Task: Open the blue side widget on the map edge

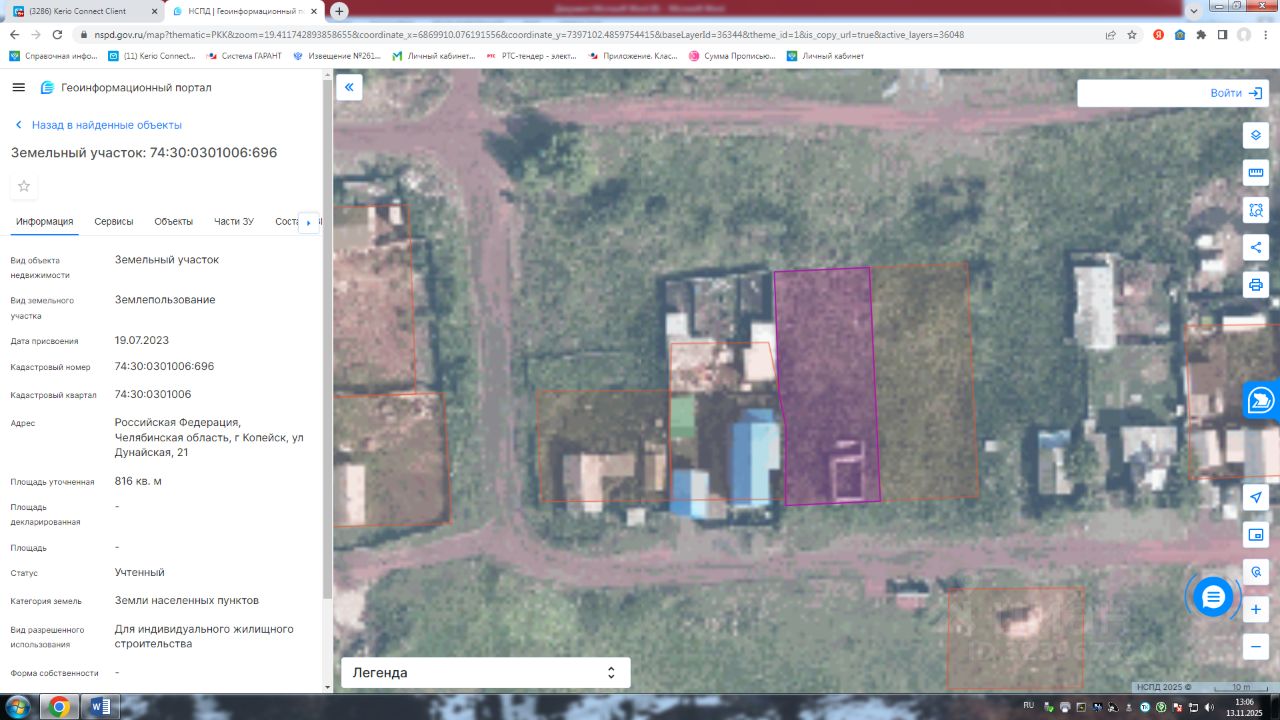Action: click(x=1262, y=400)
